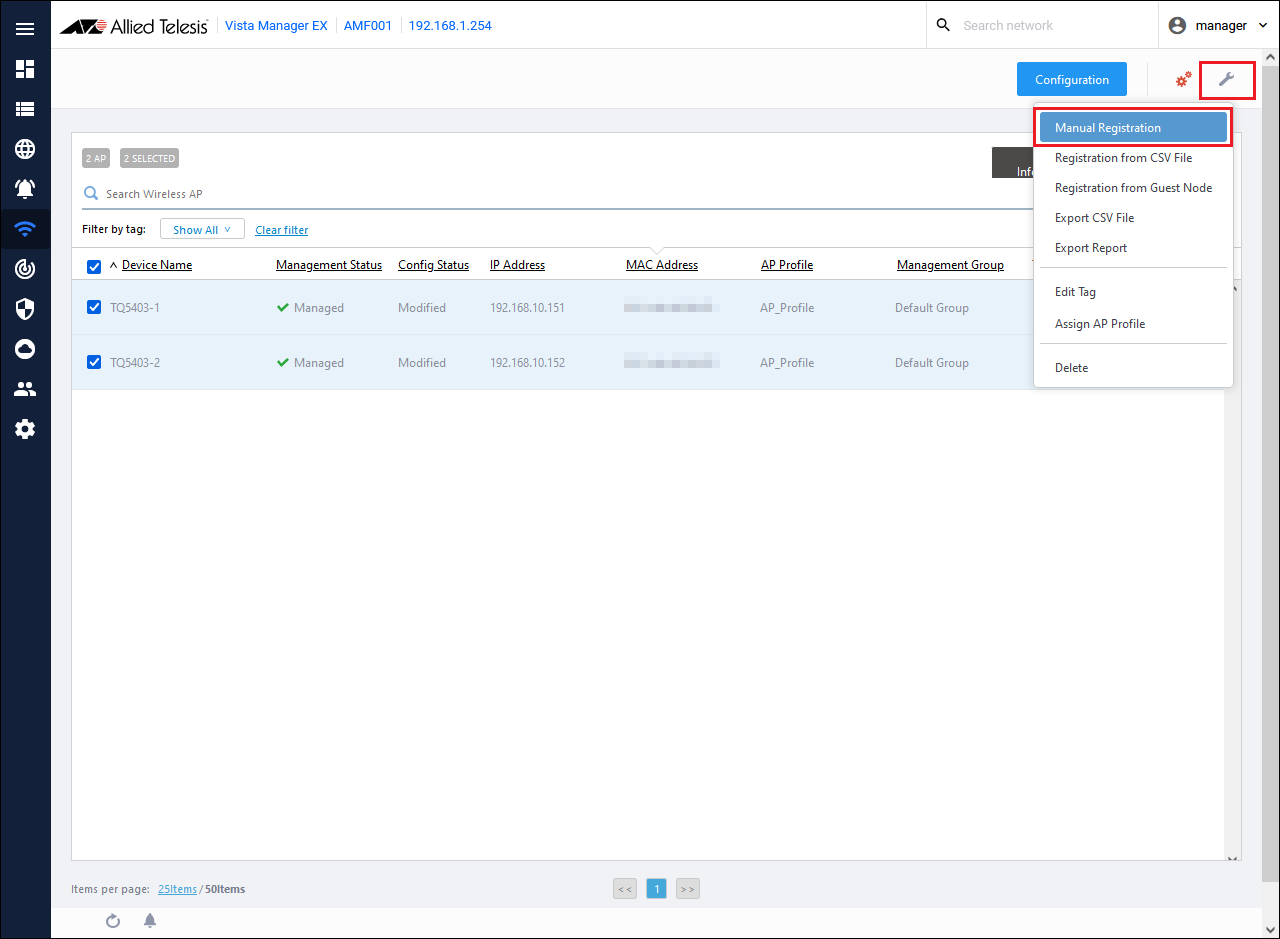This screenshot has height=939, width=1280.
Task: Select Manual Registration menu item
Action: pyautogui.click(x=1132, y=128)
